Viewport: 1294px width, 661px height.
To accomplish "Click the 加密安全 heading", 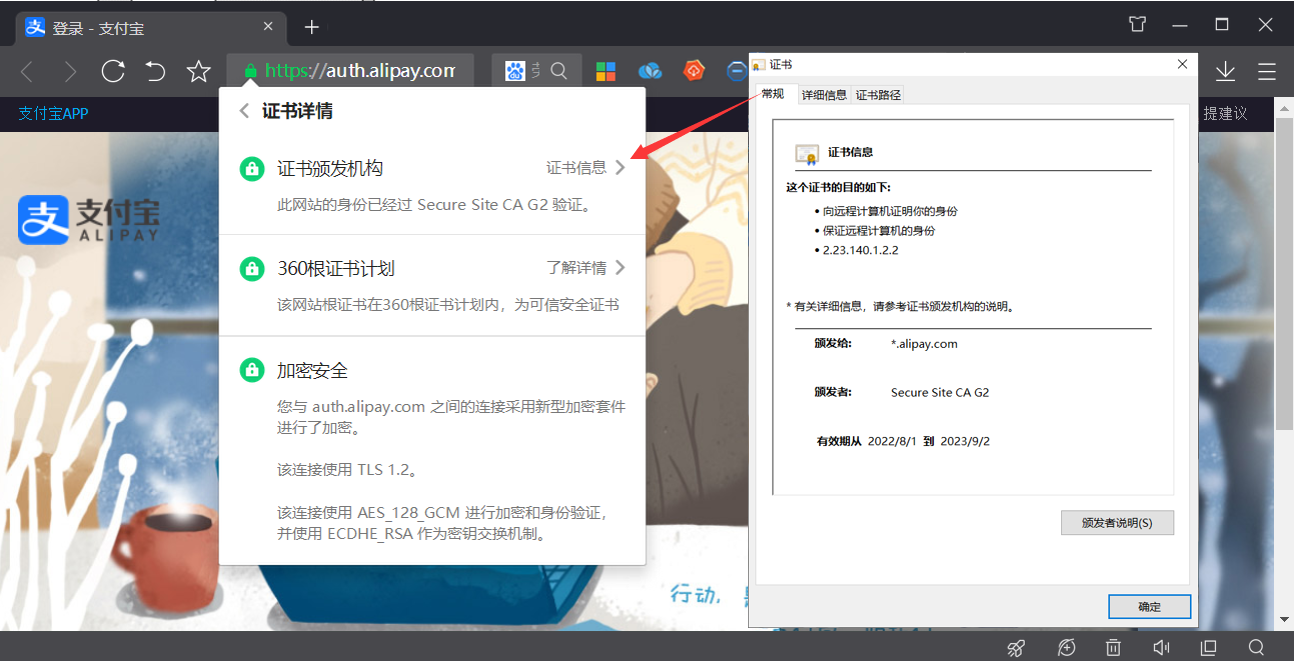I will [312, 370].
